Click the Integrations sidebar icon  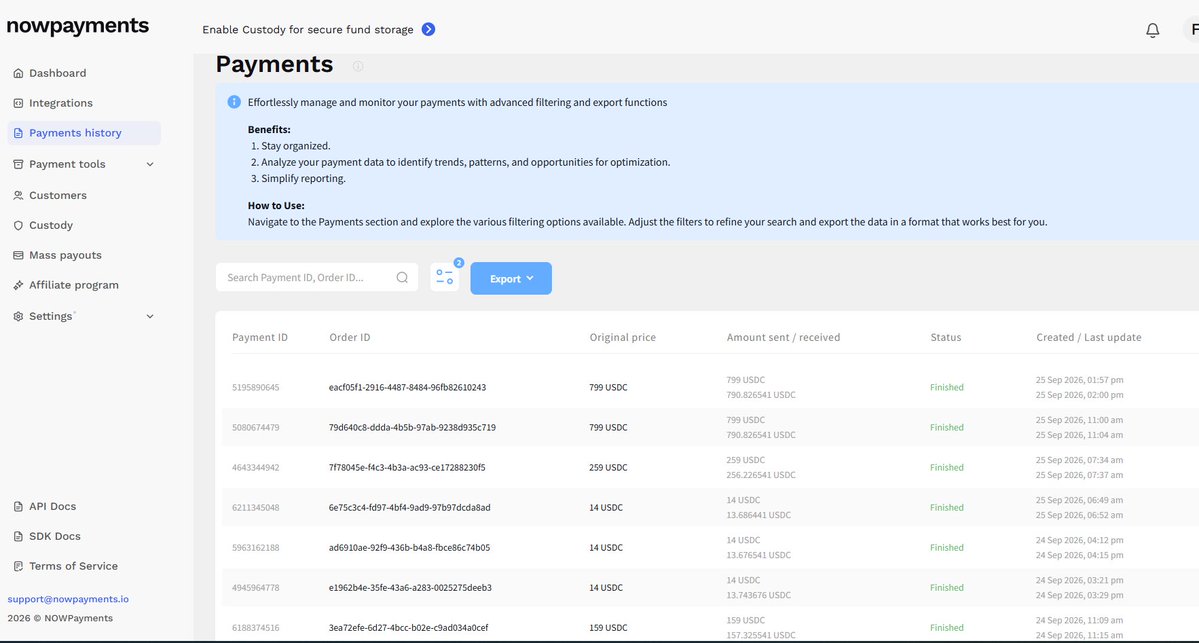point(18,103)
